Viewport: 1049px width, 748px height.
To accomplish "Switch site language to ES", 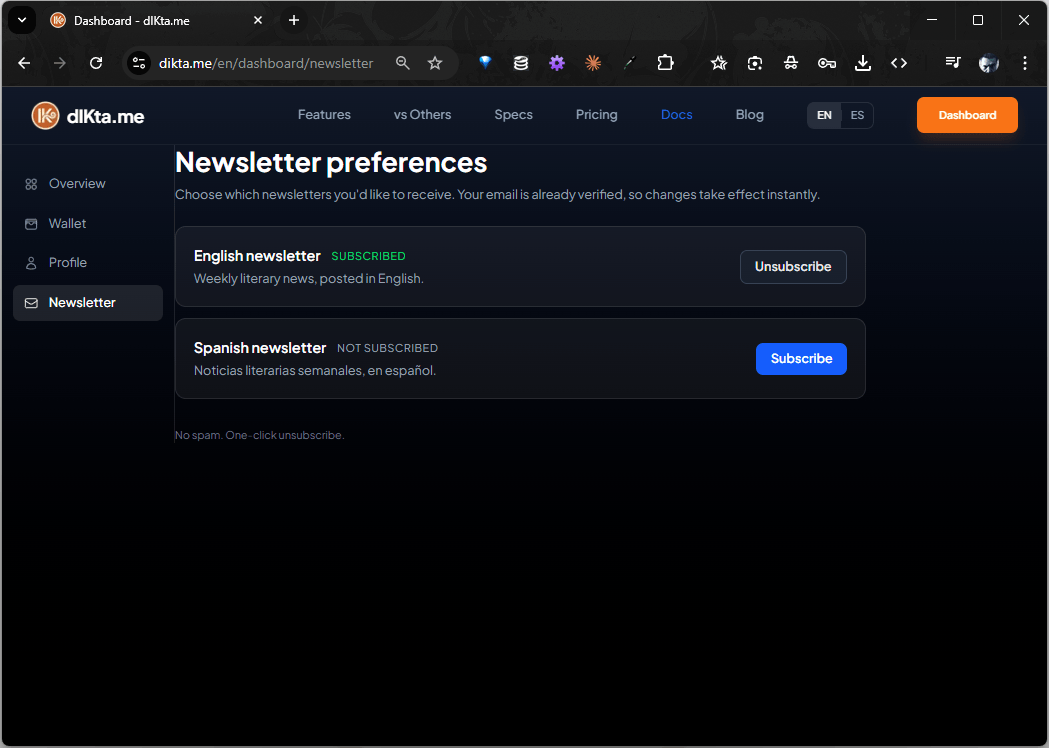I will [x=857, y=115].
